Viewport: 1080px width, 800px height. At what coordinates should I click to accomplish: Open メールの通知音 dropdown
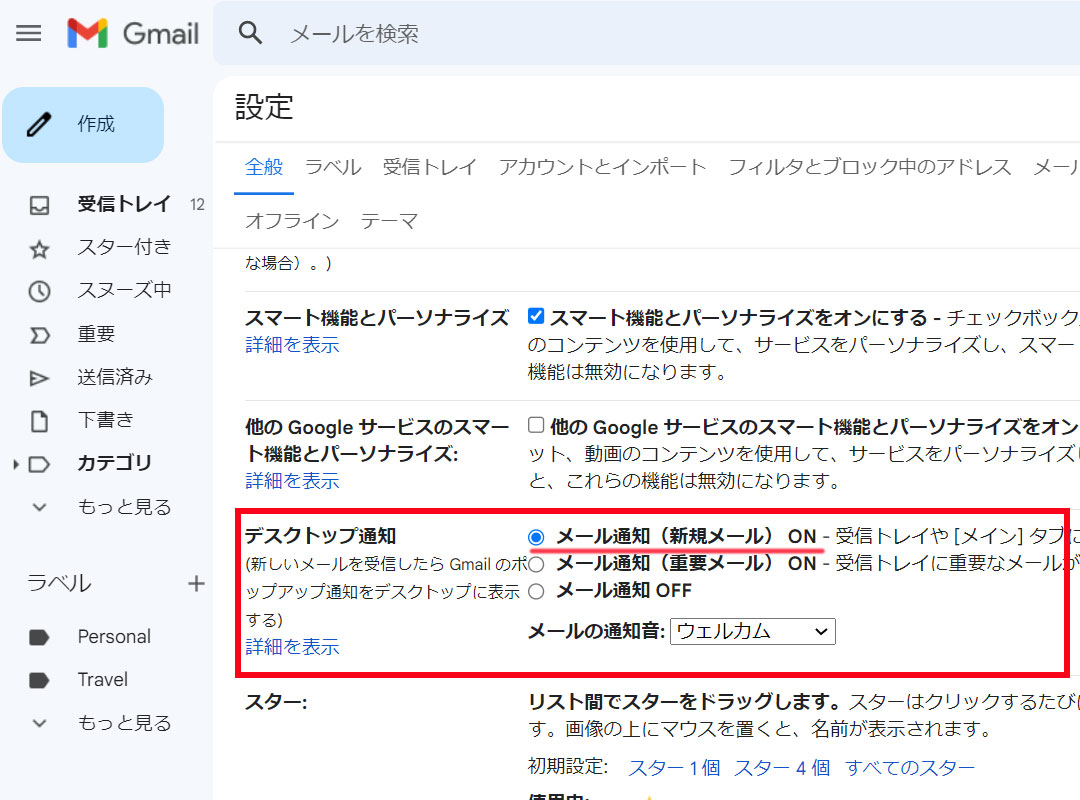point(753,631)
